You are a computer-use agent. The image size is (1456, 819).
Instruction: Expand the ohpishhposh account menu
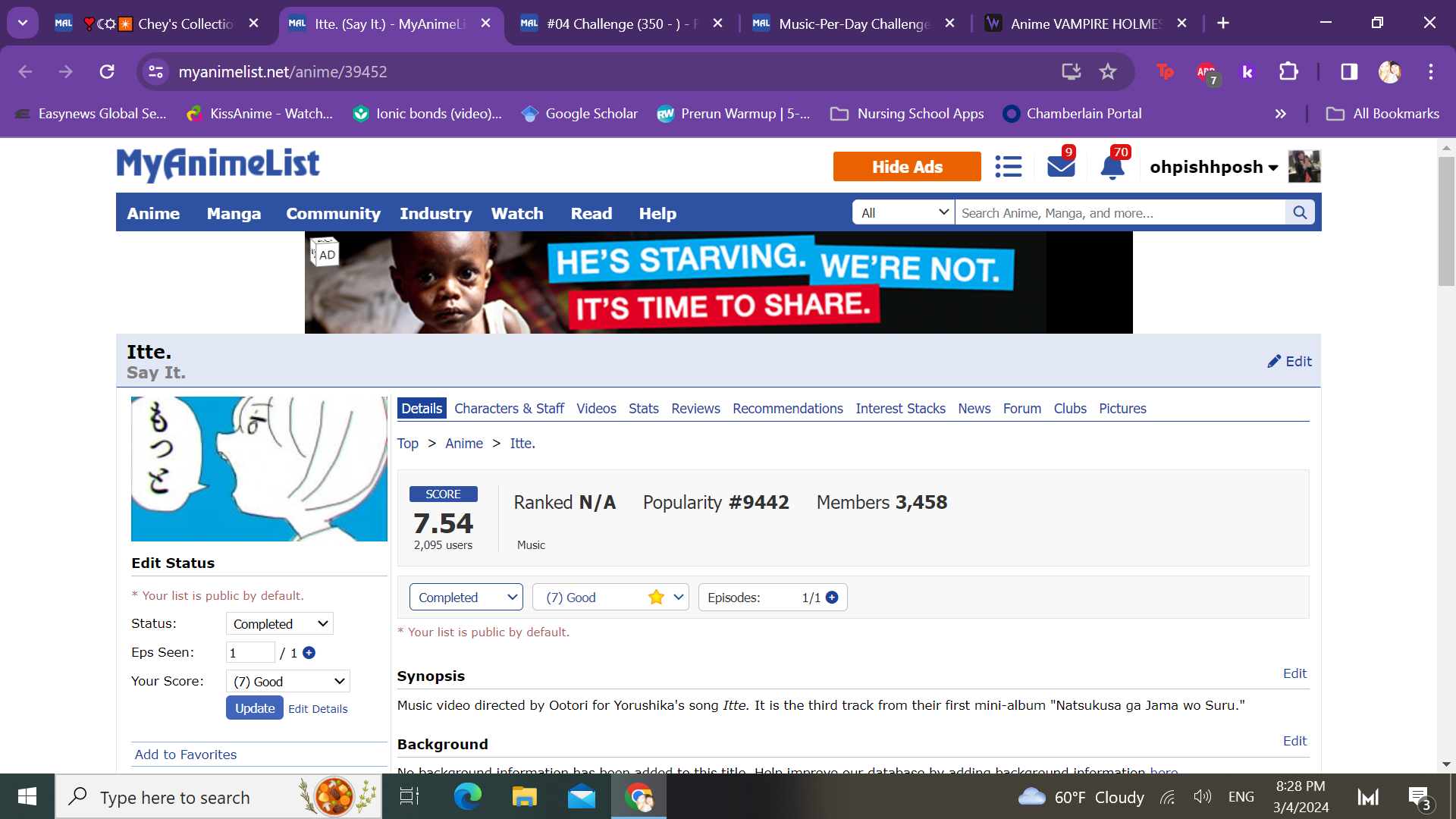[x=1213, y=167]
